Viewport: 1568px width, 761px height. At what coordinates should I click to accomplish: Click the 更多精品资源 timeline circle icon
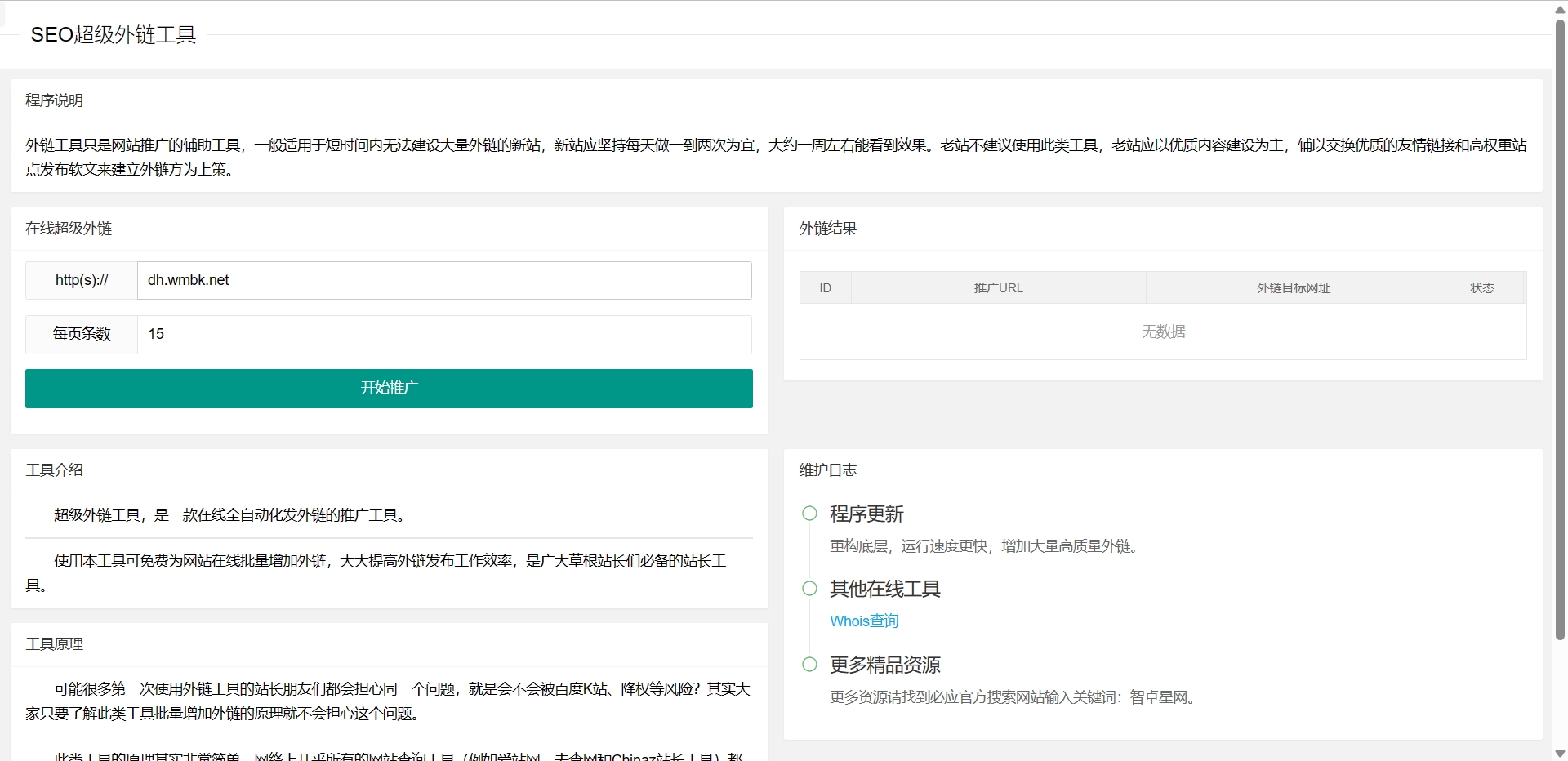pyautogui.click(x=809, y=665)
